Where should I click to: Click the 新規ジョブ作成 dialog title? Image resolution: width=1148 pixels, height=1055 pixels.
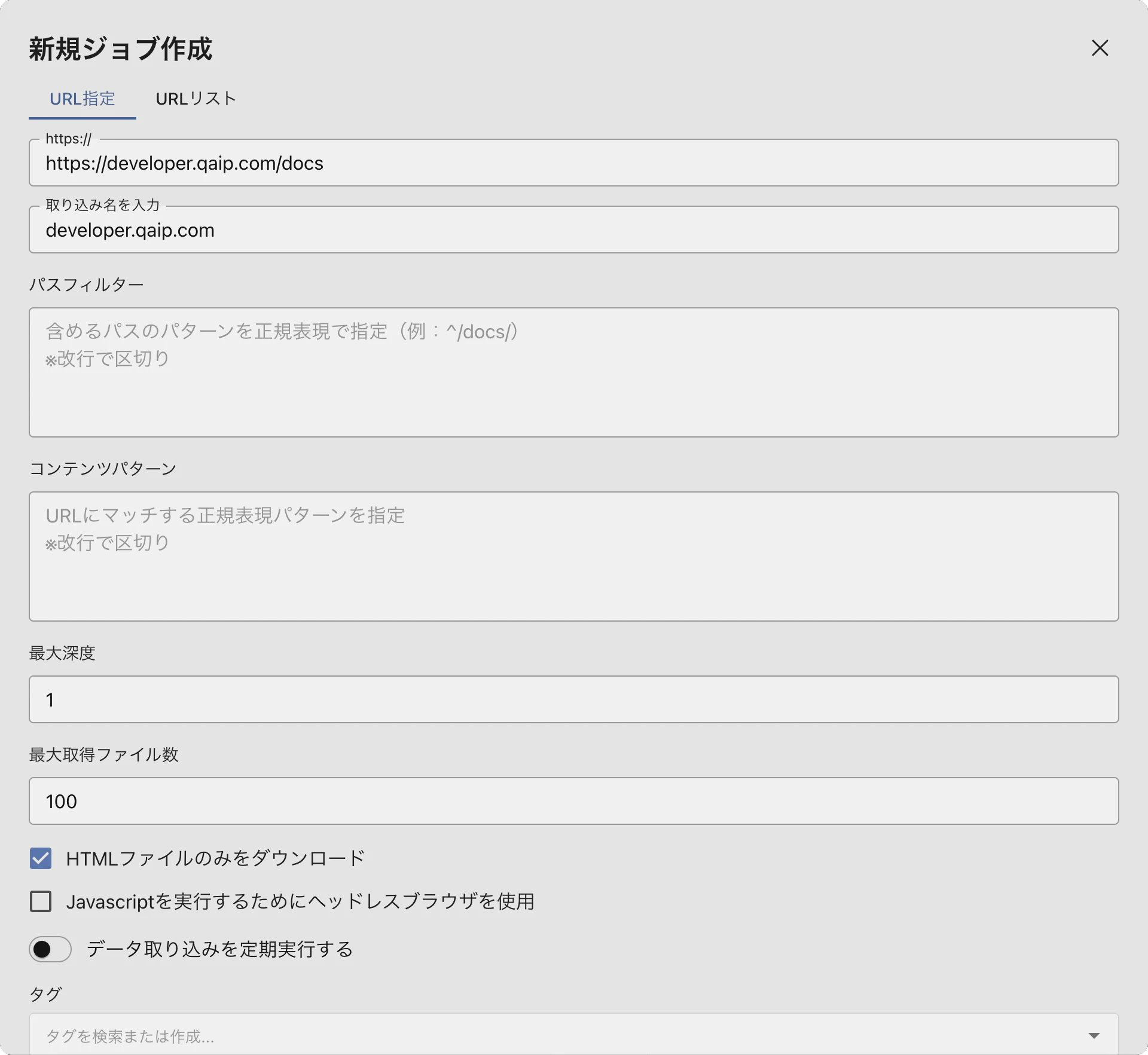click(121, 49)
